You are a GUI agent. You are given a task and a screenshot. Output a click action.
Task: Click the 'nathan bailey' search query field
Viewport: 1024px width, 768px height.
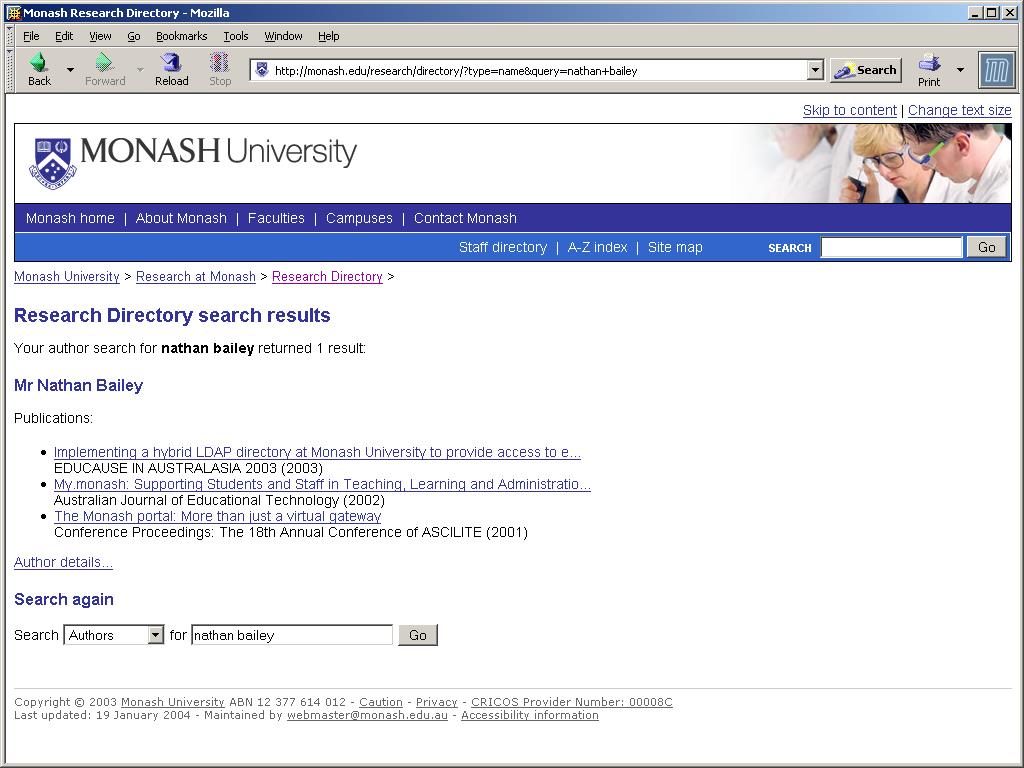pos(292,635)
